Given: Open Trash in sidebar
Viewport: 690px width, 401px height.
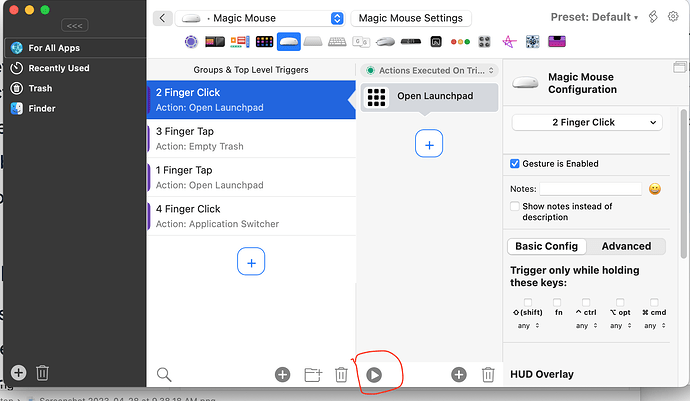Looking at the screenshot, I should [75, 88].
